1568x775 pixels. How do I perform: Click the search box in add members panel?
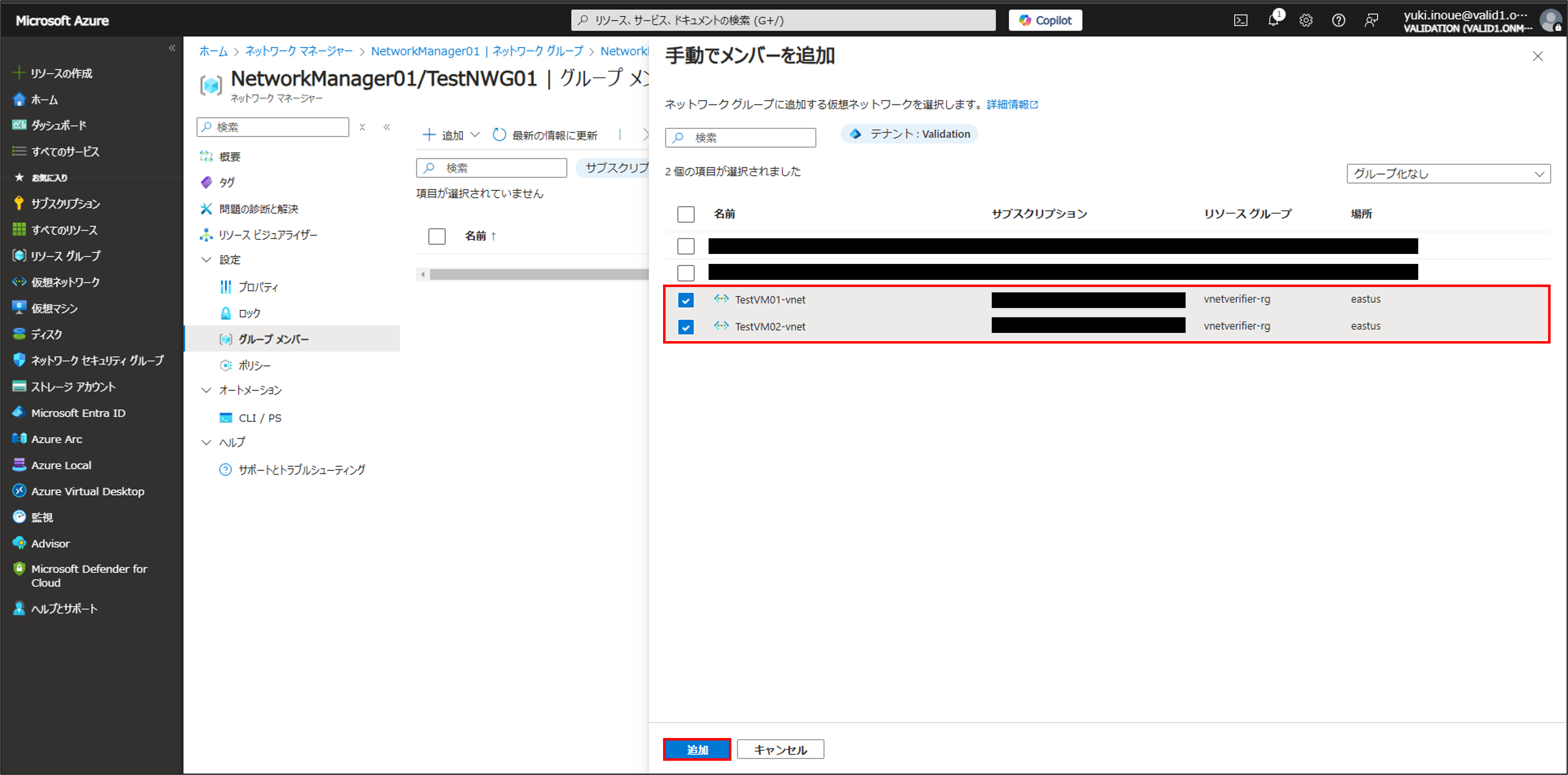(740, 138)
